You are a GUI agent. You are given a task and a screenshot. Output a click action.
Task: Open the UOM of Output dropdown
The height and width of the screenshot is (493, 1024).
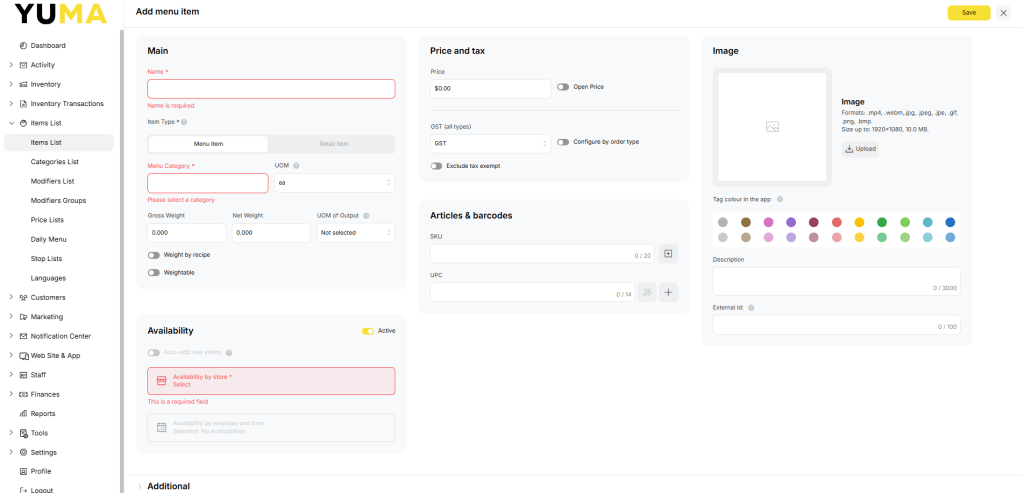(x=356, y=233)
